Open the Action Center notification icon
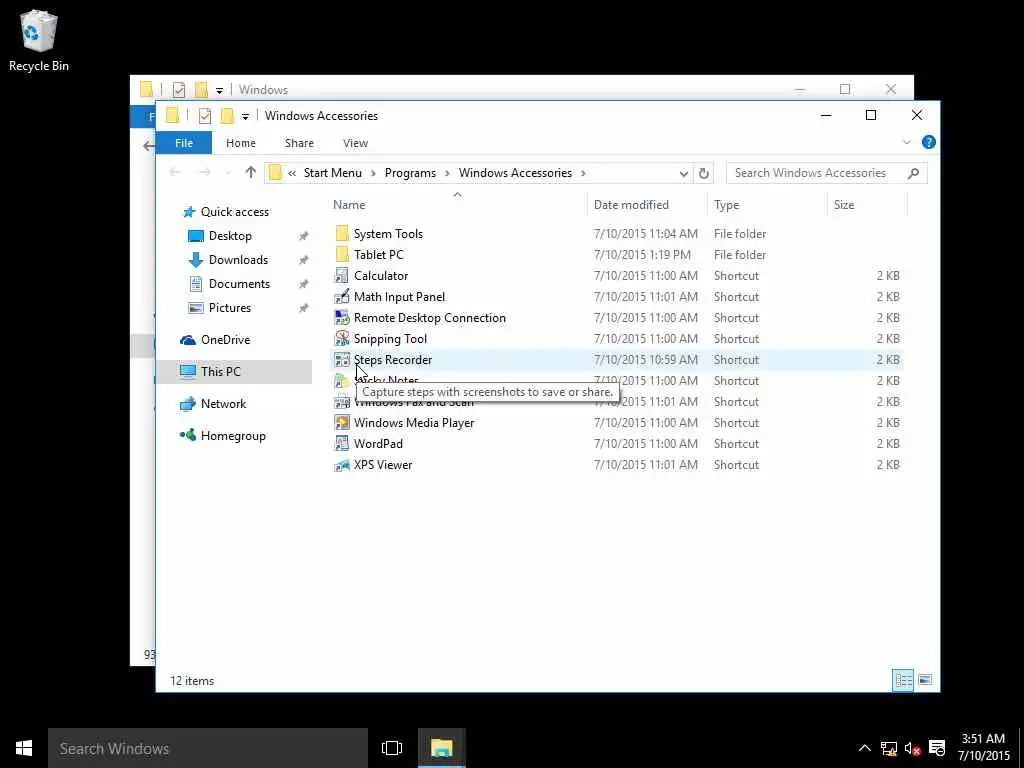1024x768 pixels. click(x=936, y=748)
